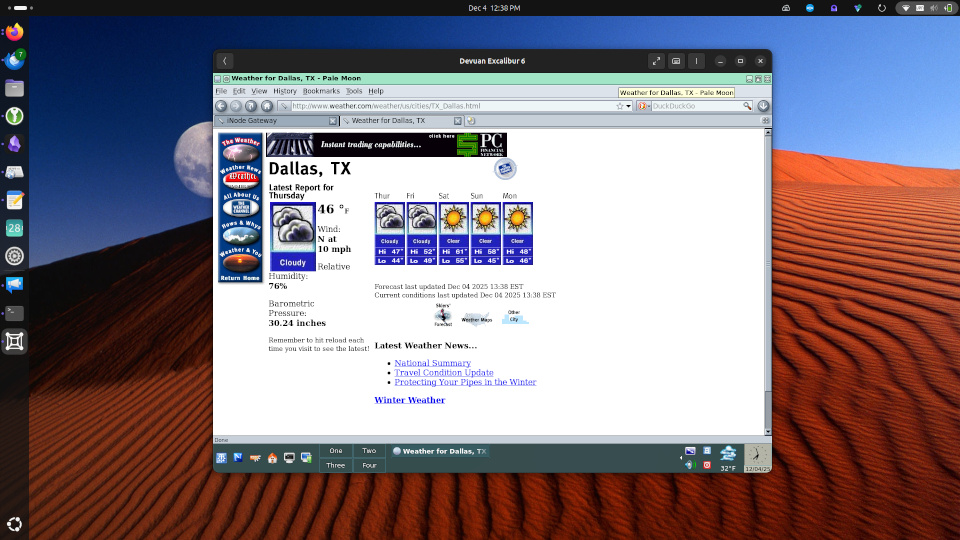Open Firefox from the Ubuntu dock
The image size is (960, 540).
tap(15, 32)
